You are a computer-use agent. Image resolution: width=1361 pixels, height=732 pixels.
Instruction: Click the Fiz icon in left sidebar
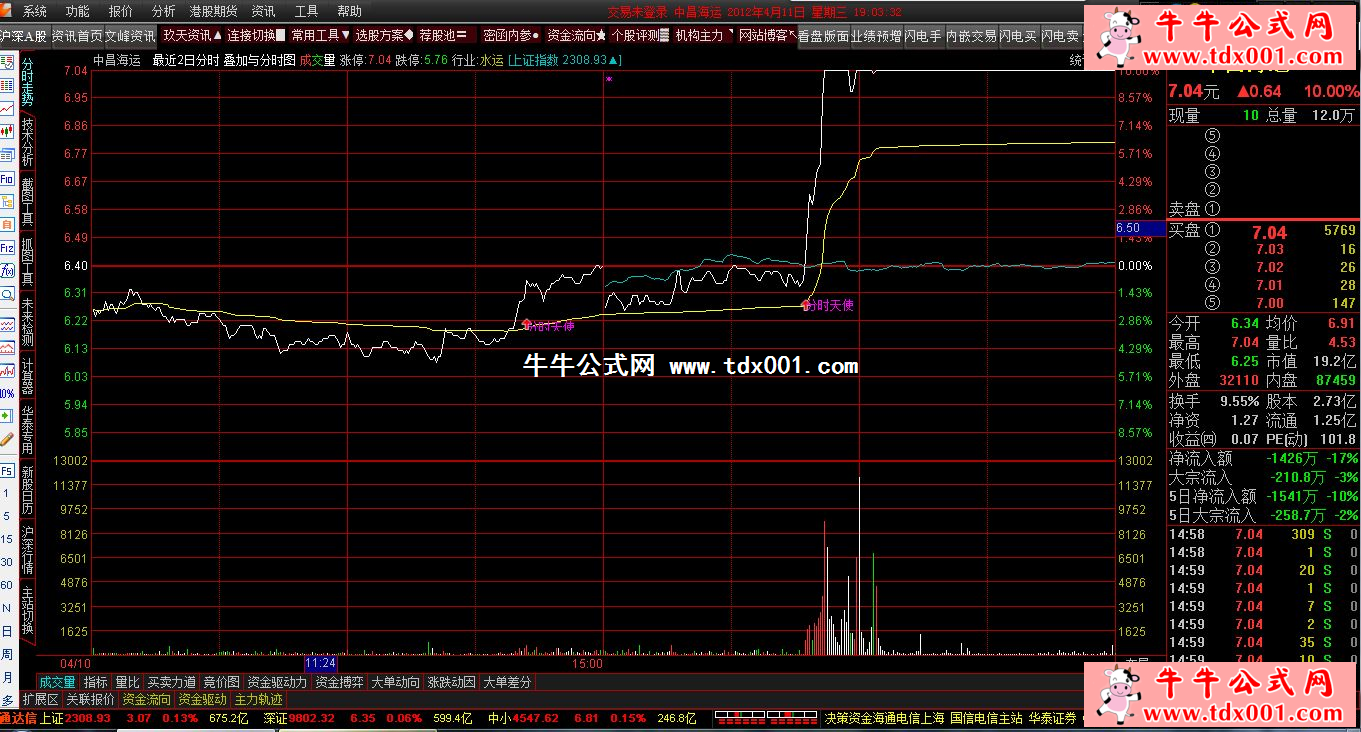(7, 248)
